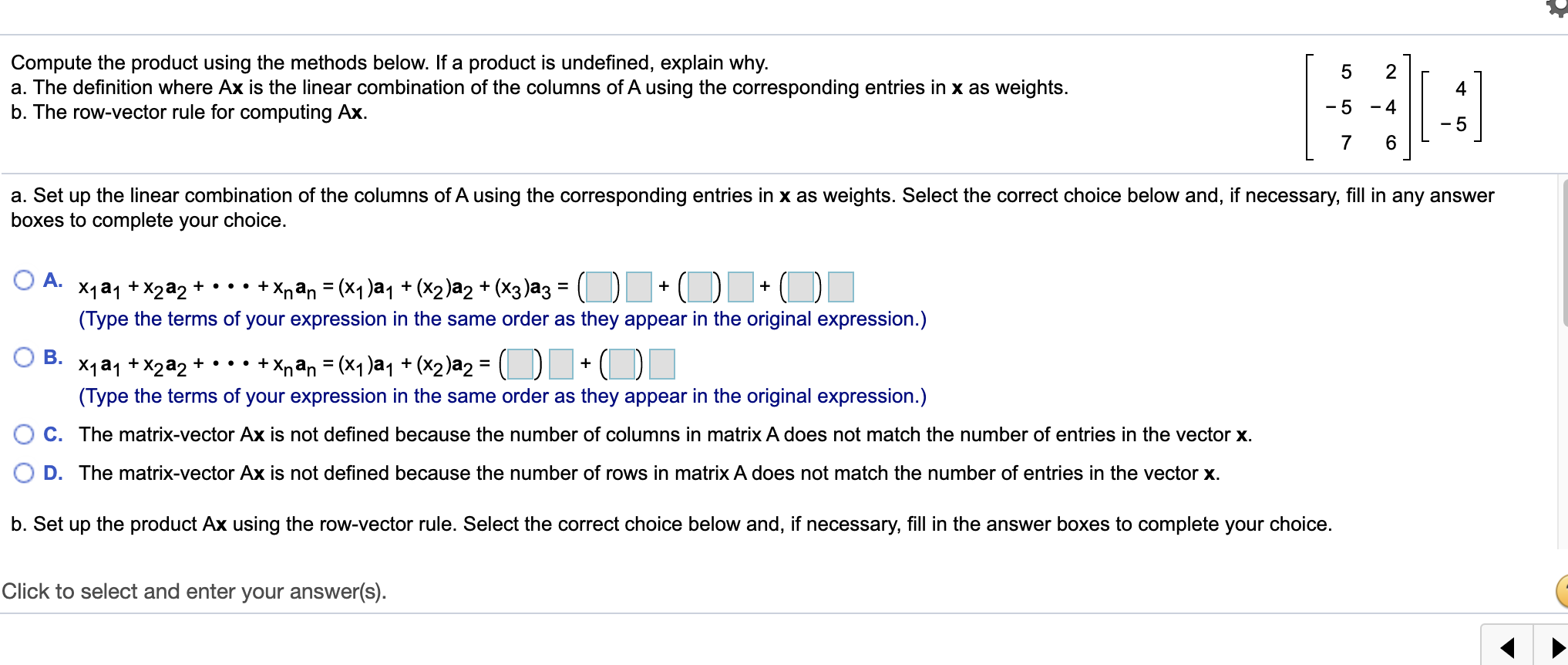Click the left navigation arrow button

(x=1509, y=648)
